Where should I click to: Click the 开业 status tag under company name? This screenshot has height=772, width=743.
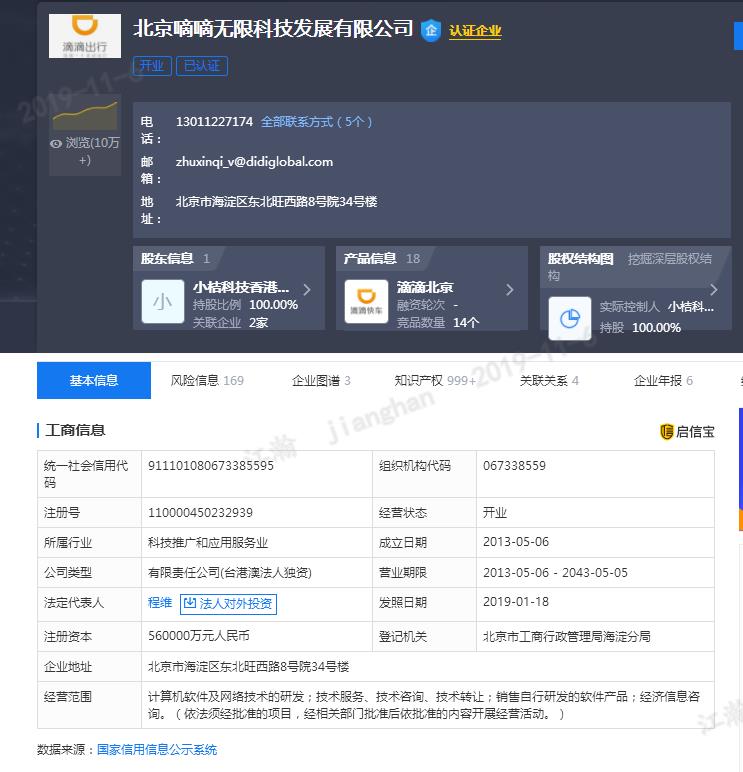click(151, 66)
